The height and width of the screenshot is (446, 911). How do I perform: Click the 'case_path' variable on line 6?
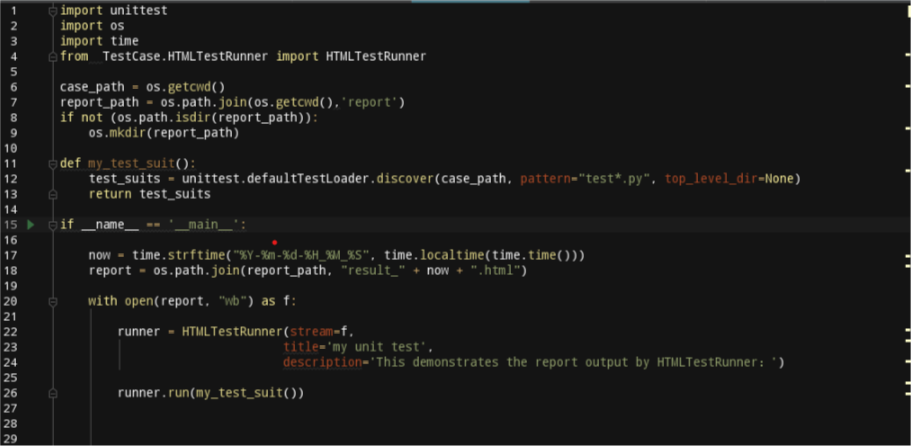point(92,87)
